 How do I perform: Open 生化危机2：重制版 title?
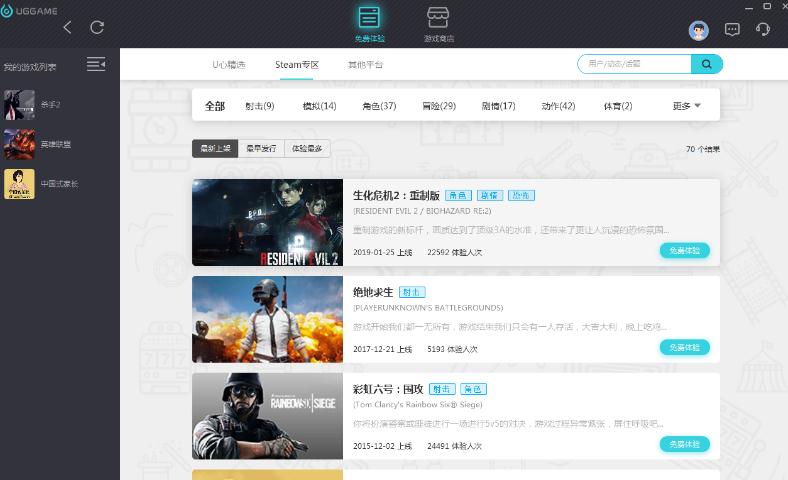coord(396,196)
